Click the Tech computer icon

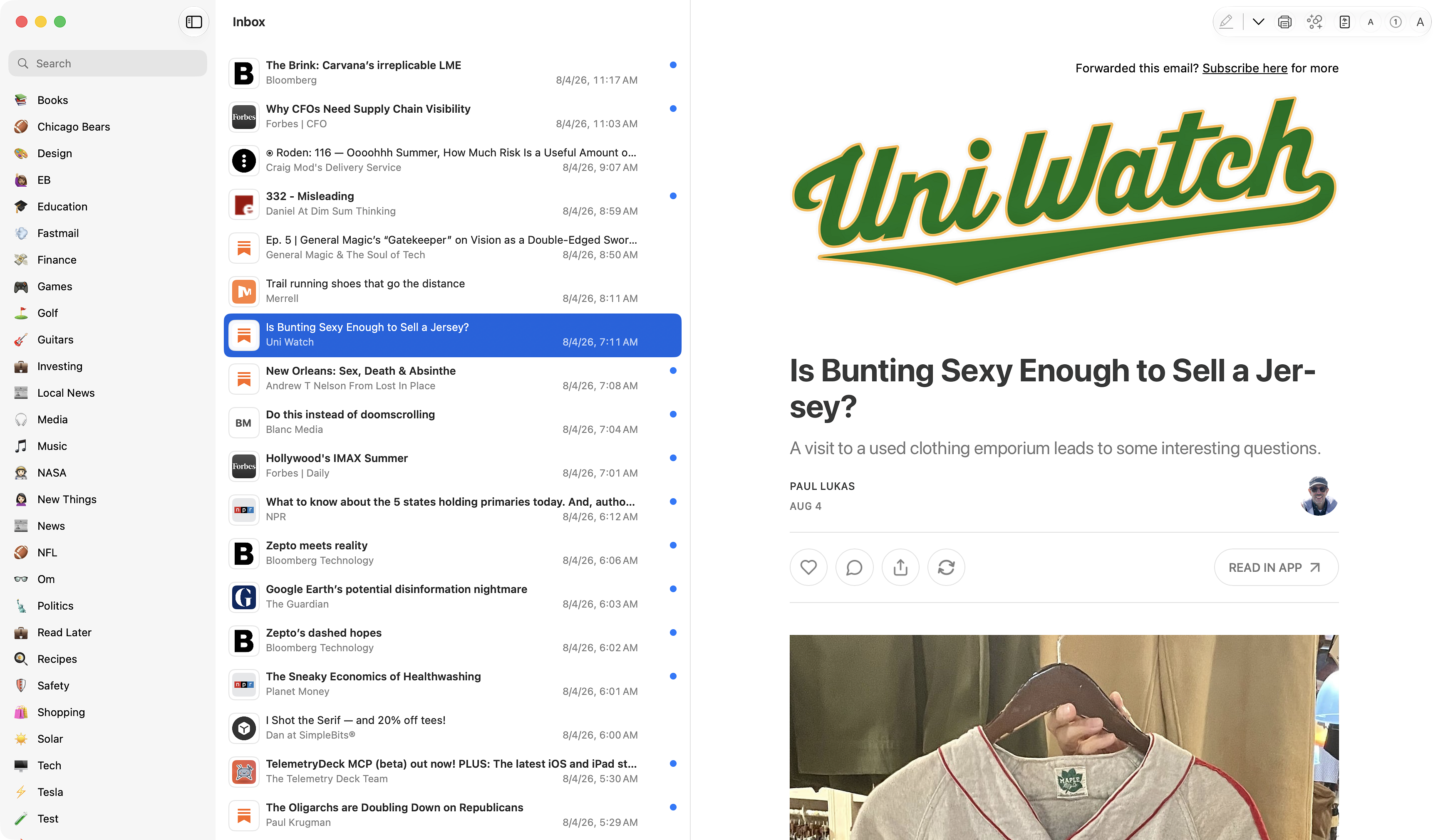[21, 765]
